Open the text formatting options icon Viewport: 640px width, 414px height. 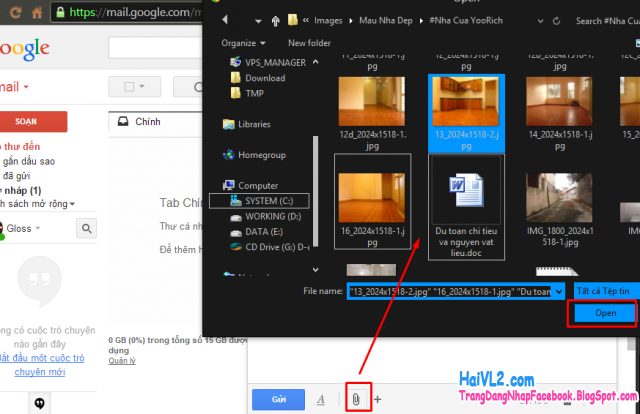321,399
